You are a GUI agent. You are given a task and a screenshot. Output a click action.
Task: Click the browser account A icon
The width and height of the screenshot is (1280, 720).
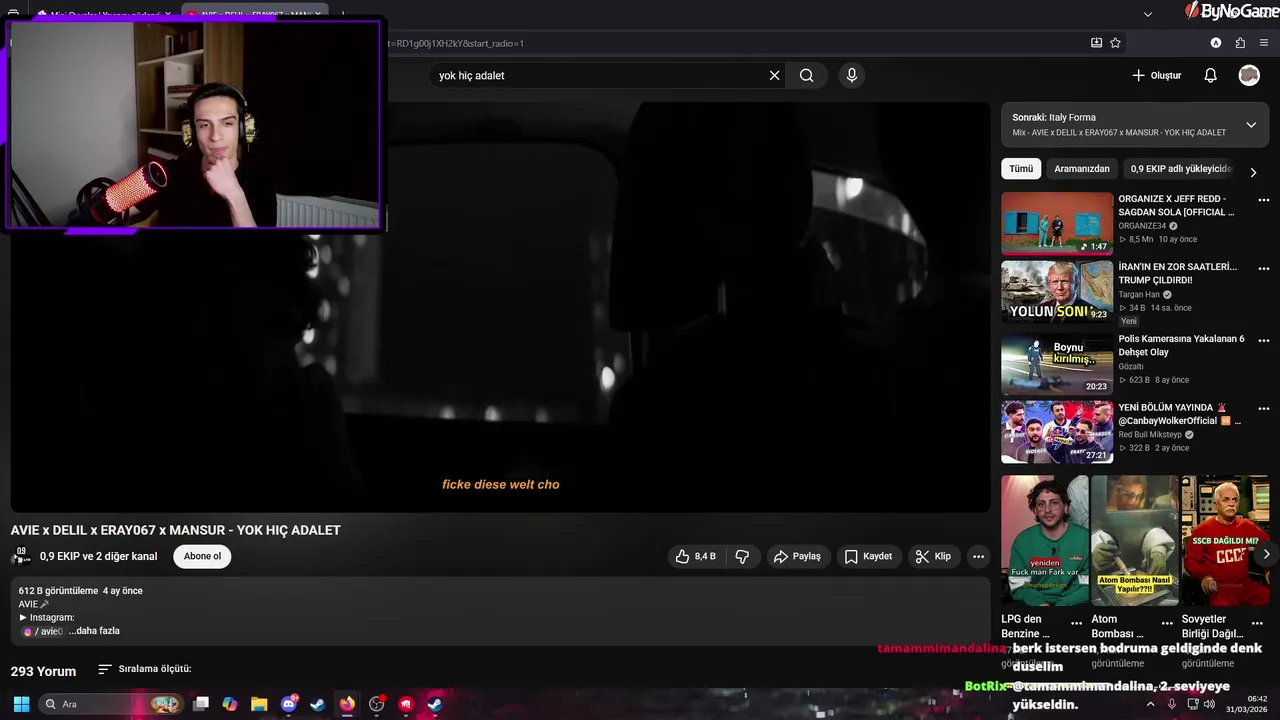point(1216,43)
